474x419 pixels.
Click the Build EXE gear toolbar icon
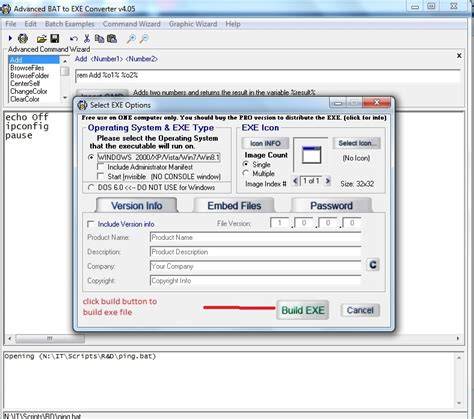(23, 39)
